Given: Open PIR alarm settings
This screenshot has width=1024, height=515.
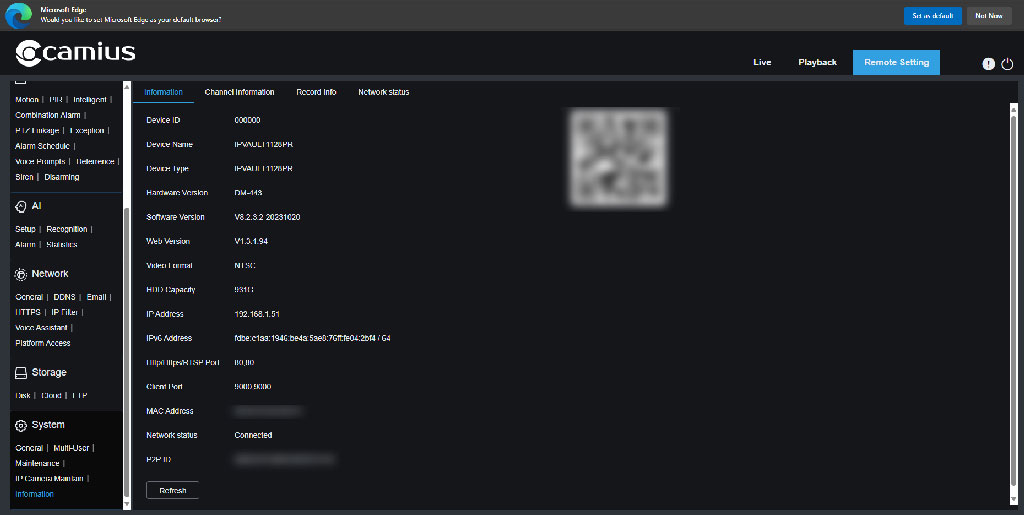Looking at the screenshot, I should click(56, 100).
